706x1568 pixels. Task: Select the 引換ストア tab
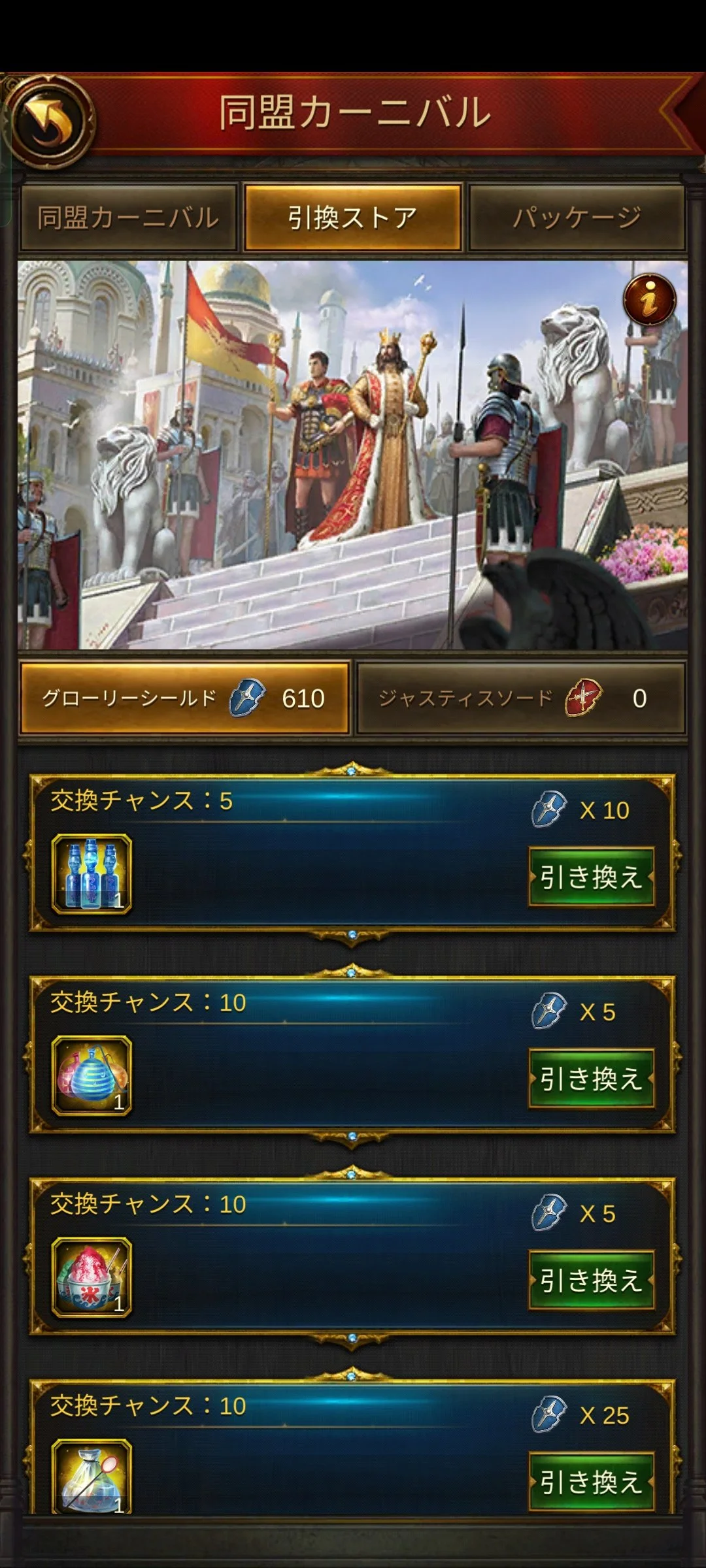click(353, 218)
